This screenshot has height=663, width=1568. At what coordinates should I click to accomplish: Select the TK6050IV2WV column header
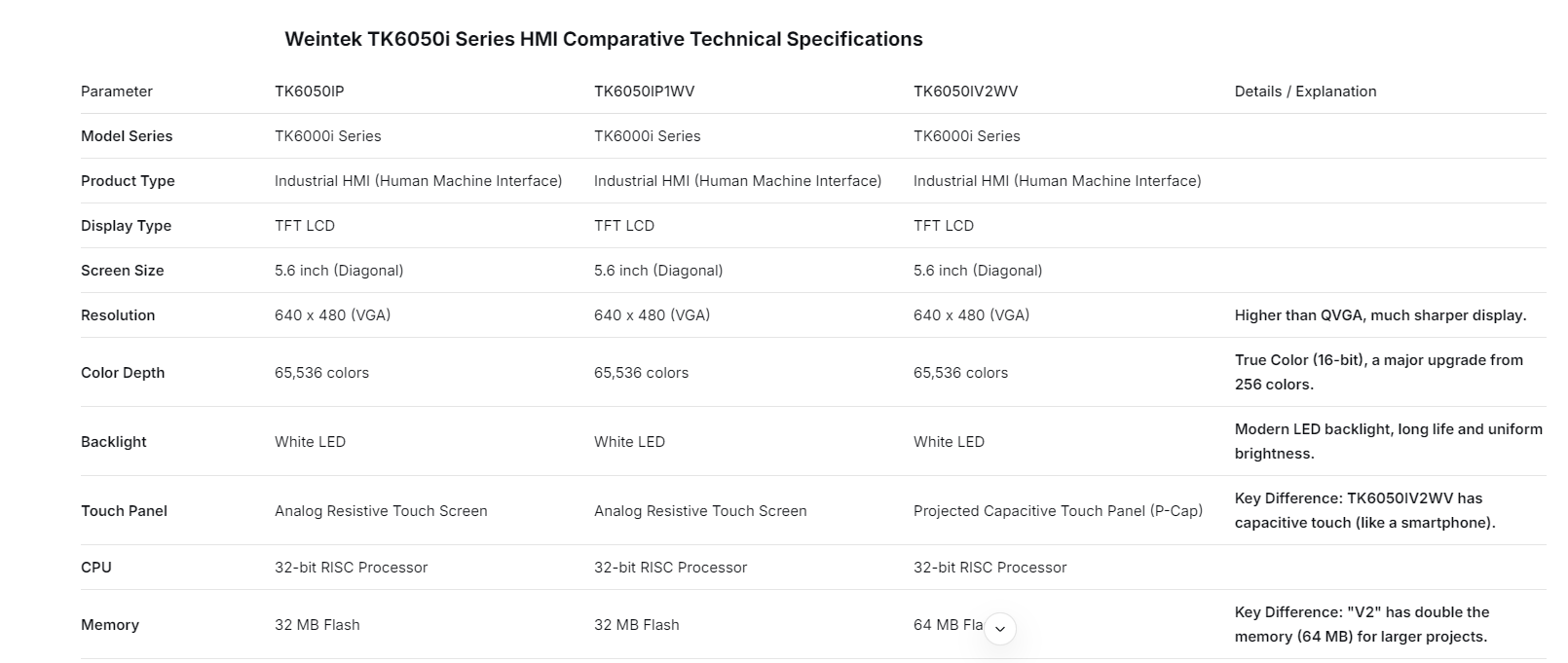pyautogui.click(x=965, y=92)
